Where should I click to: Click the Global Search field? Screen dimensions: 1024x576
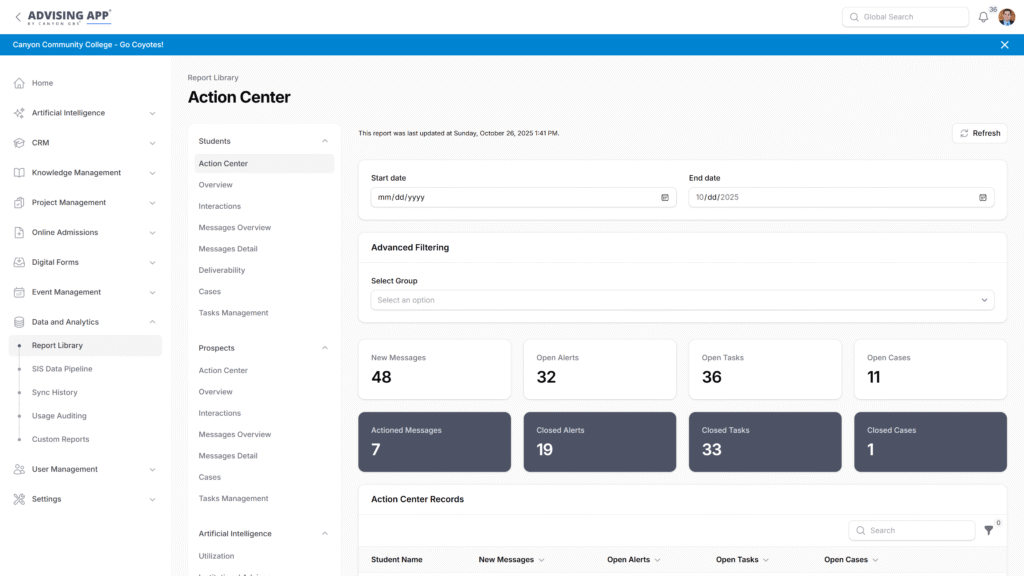click(x=905, y=17)
